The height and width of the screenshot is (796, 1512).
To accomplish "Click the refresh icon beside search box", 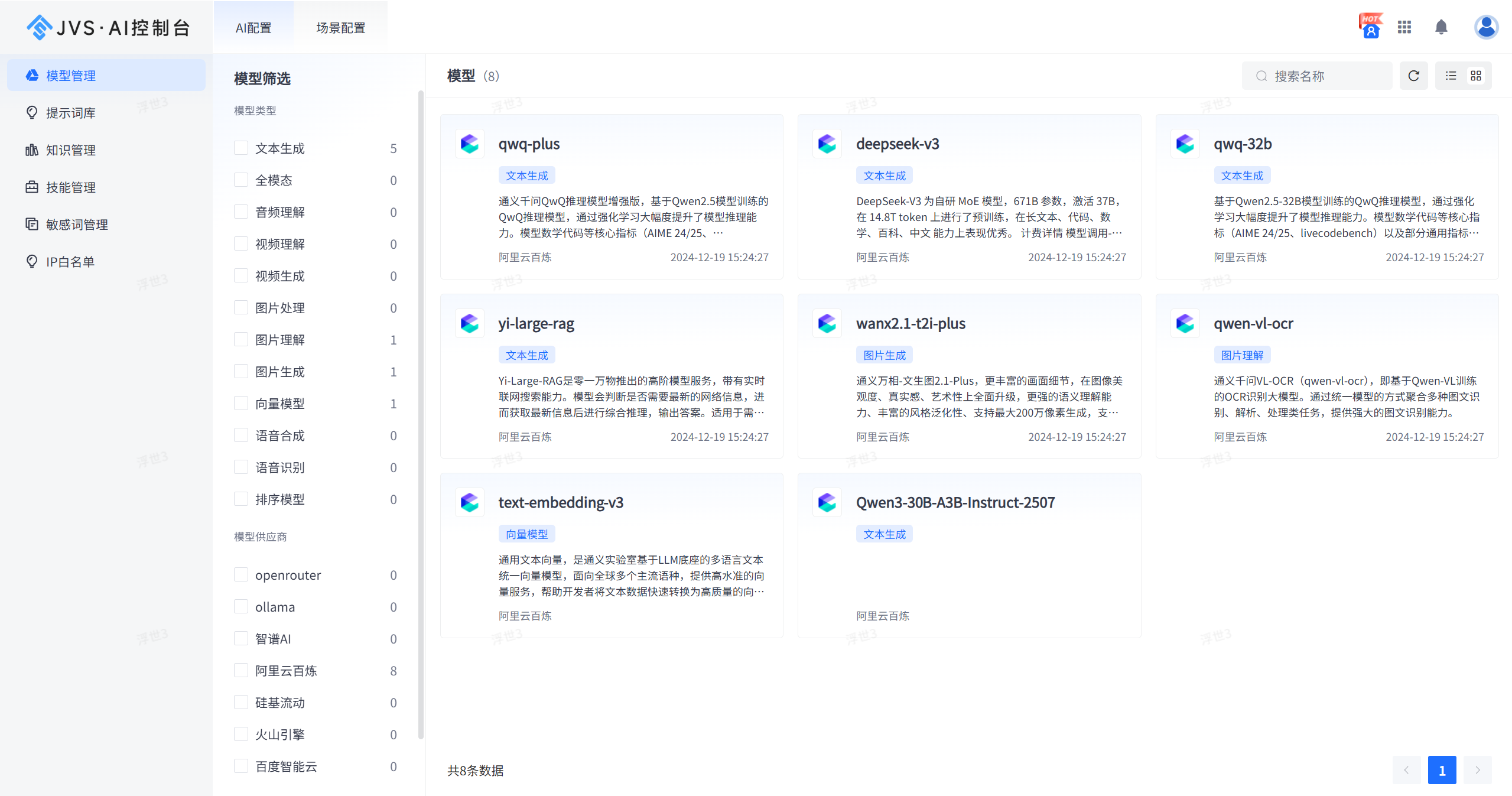I will 1413,76.
